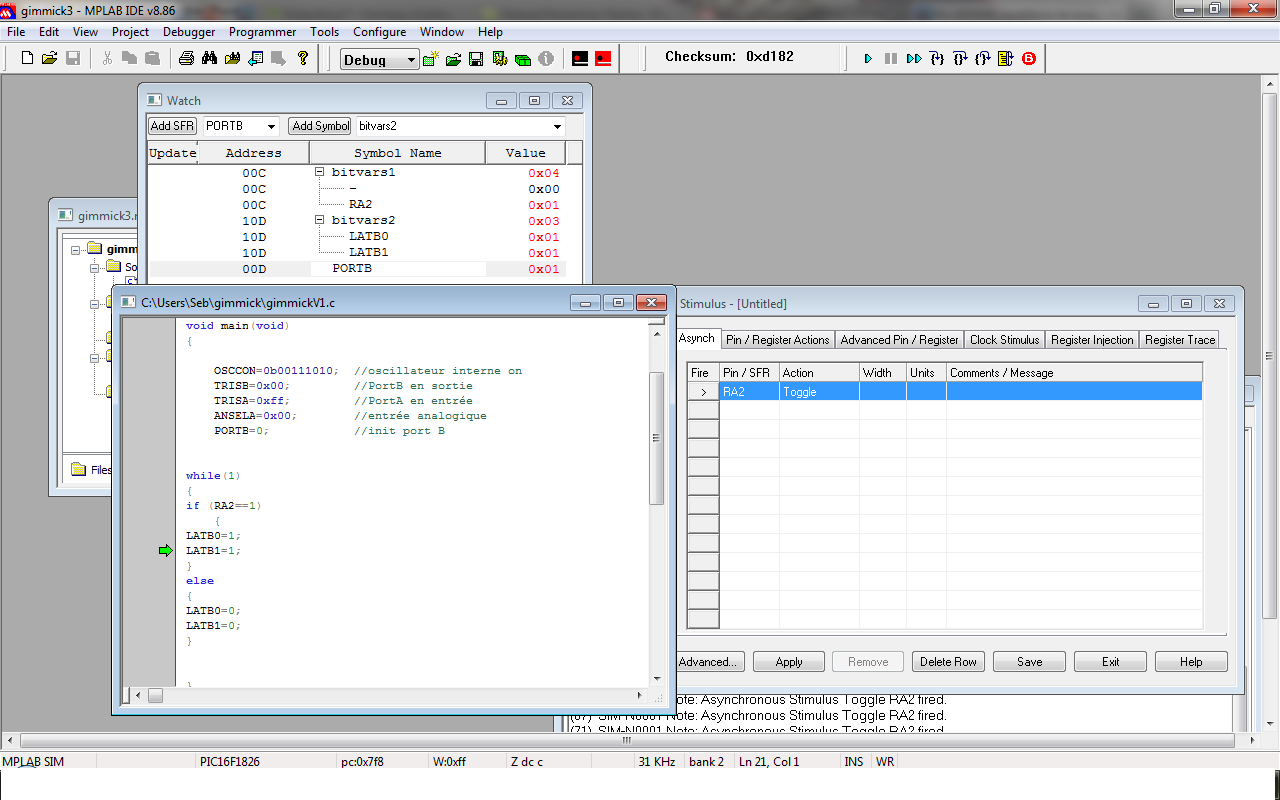Fire the RA2 Toggle stimulus row
This screenshot has width=1280, height=800.
(703, 392)
